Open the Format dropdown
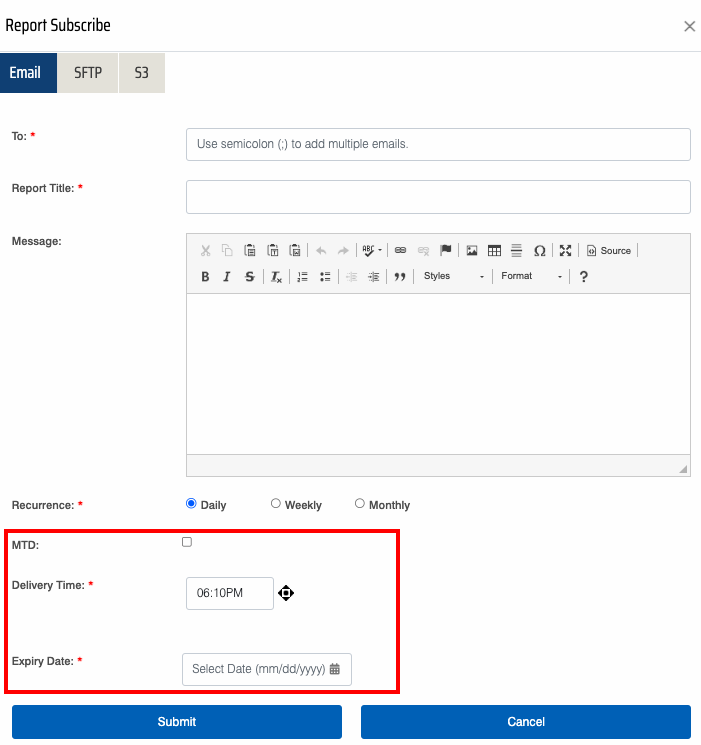Image resolution: width=701 pixels, height=745 pixels. 531,277
